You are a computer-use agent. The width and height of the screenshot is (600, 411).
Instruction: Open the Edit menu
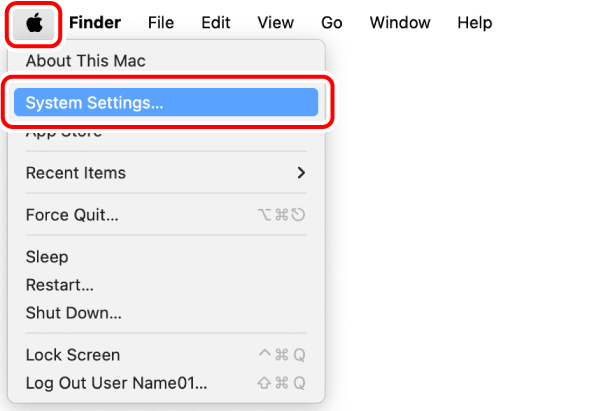(216, 23)
